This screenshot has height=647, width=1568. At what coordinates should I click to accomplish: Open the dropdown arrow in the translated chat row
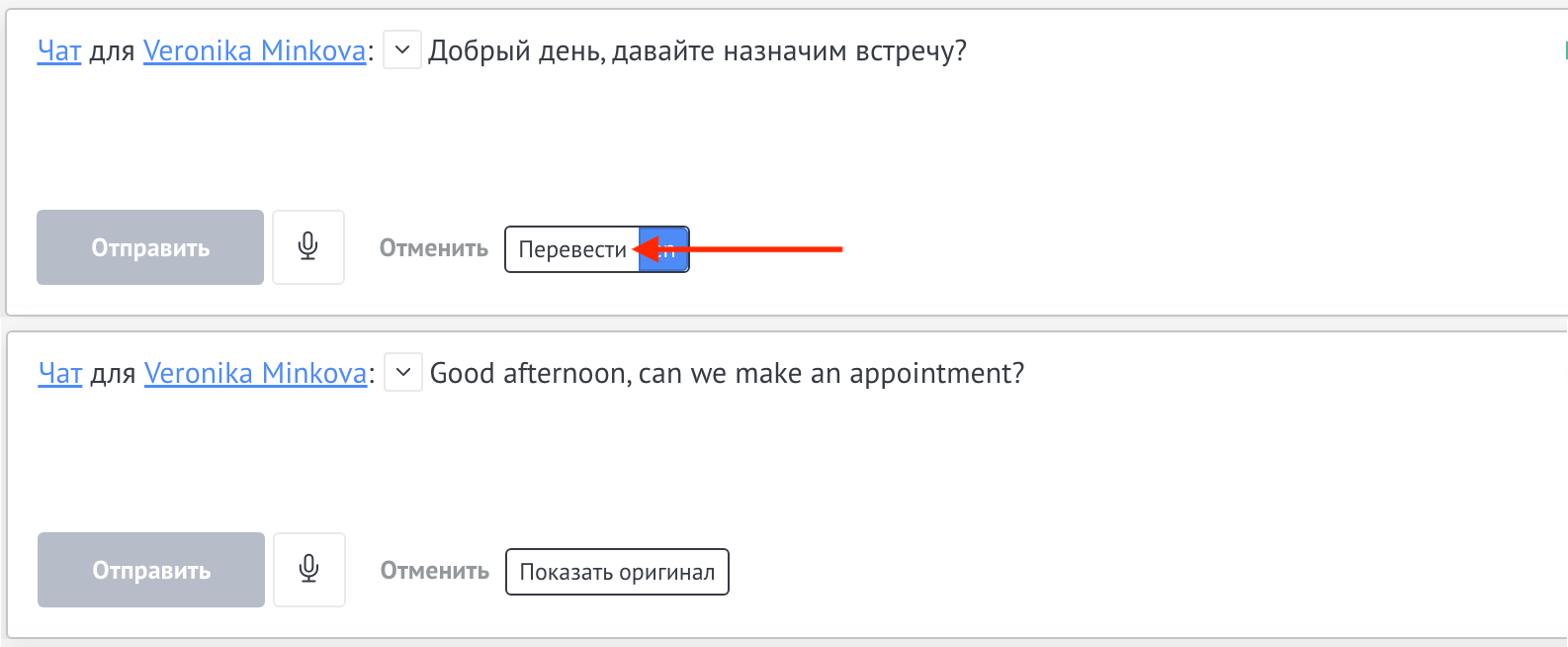[403, 373]
